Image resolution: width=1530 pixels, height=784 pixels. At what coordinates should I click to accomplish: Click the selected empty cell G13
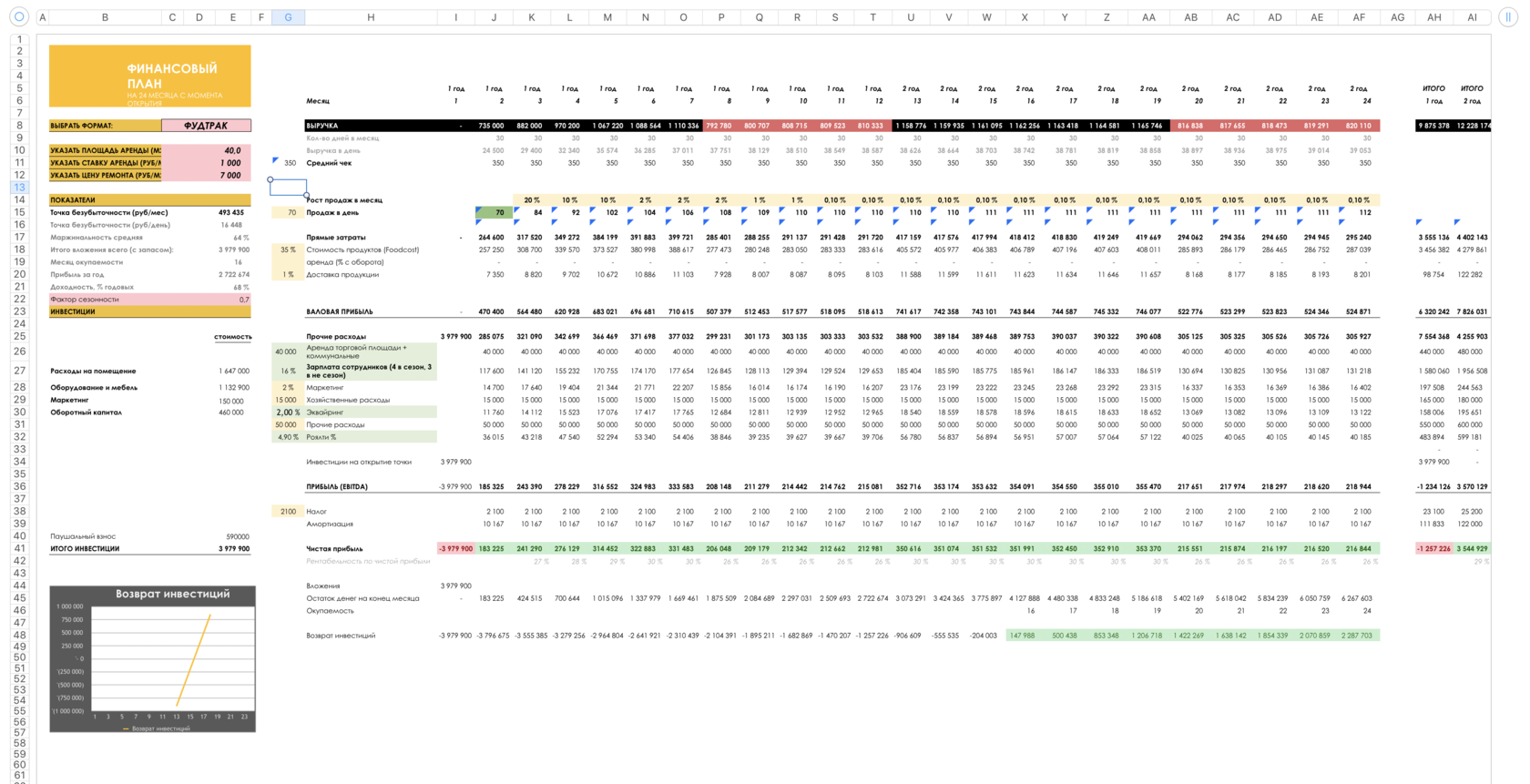[x=288, y=188]
